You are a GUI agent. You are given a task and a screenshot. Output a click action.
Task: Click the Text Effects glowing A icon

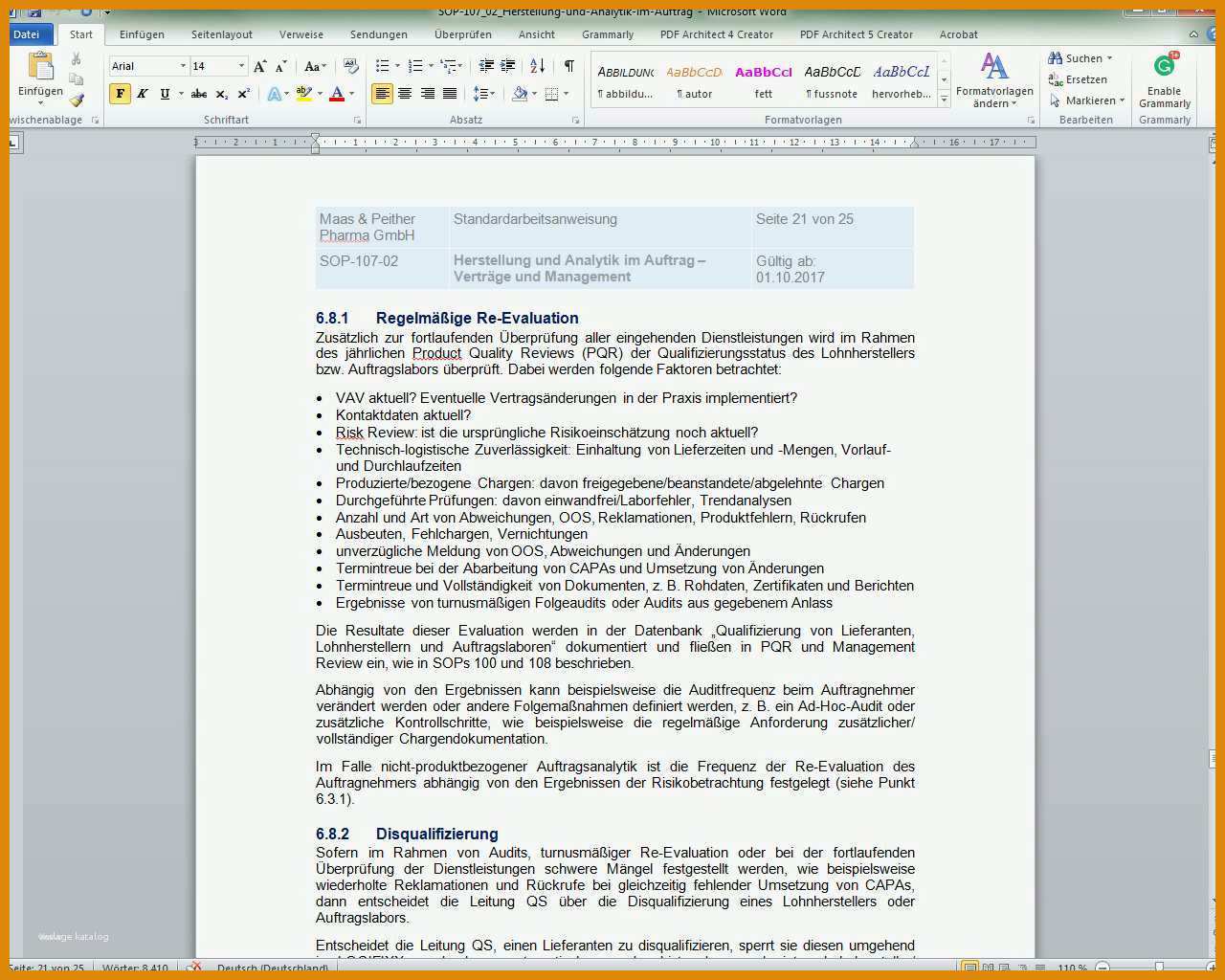coord(275,94)
